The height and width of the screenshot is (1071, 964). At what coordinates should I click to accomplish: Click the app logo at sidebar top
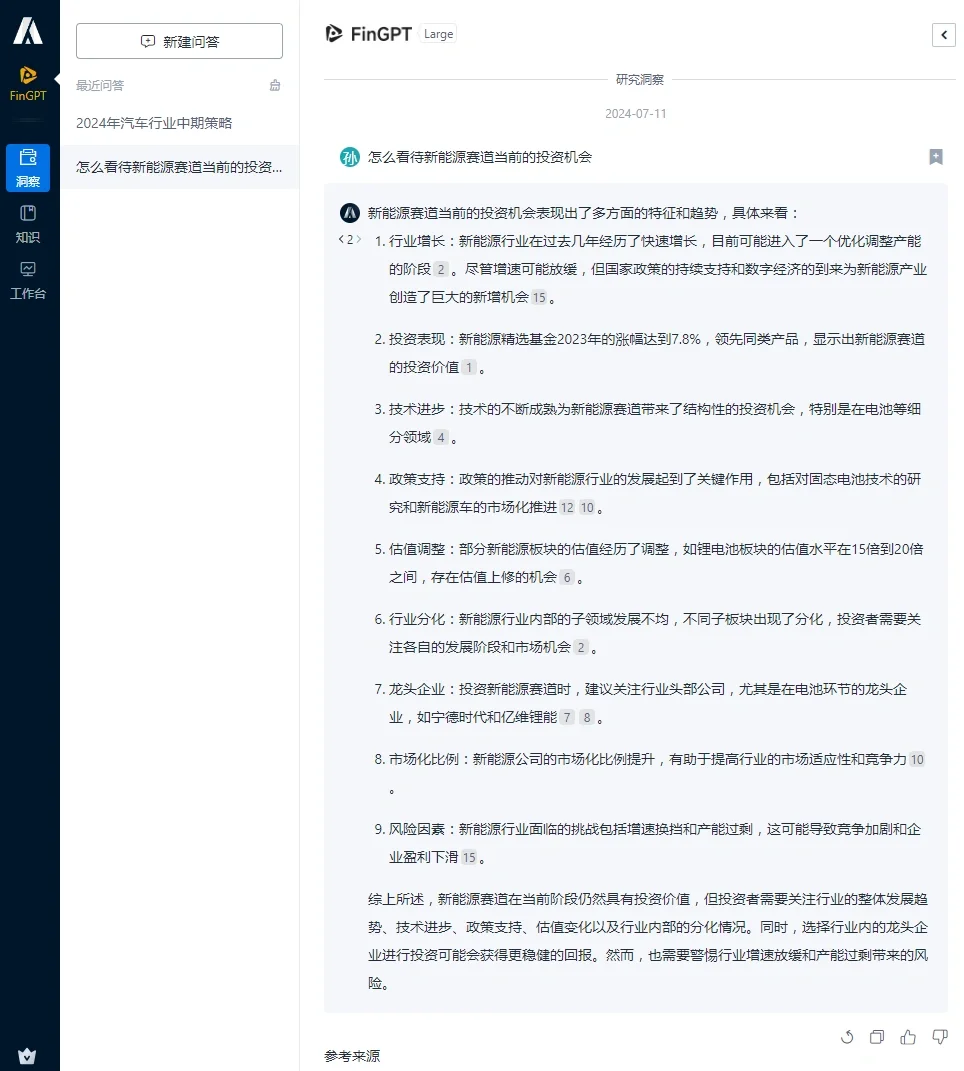[x=28, y=31]
